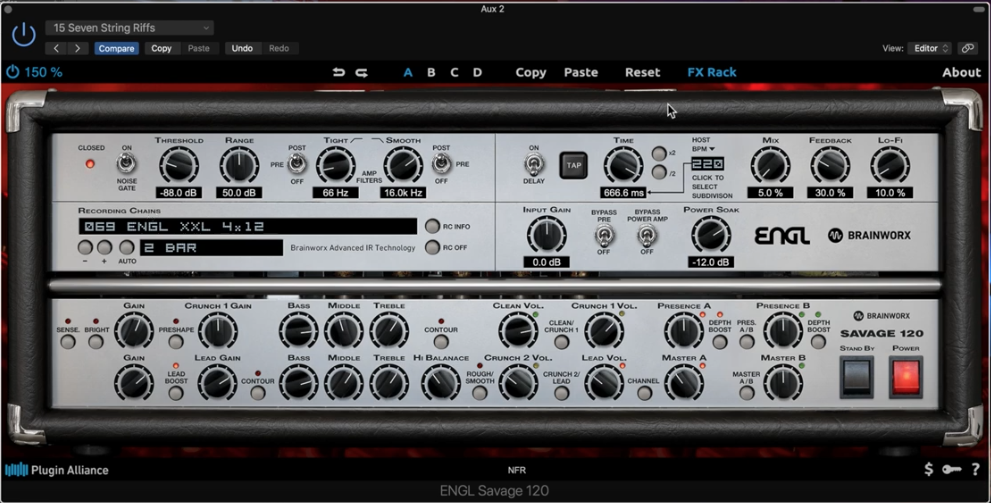Screen dimensions: 991x503
Task: Click the 220 BPM subdivision display
Action: pyautogui.click(x=707, y=164)
